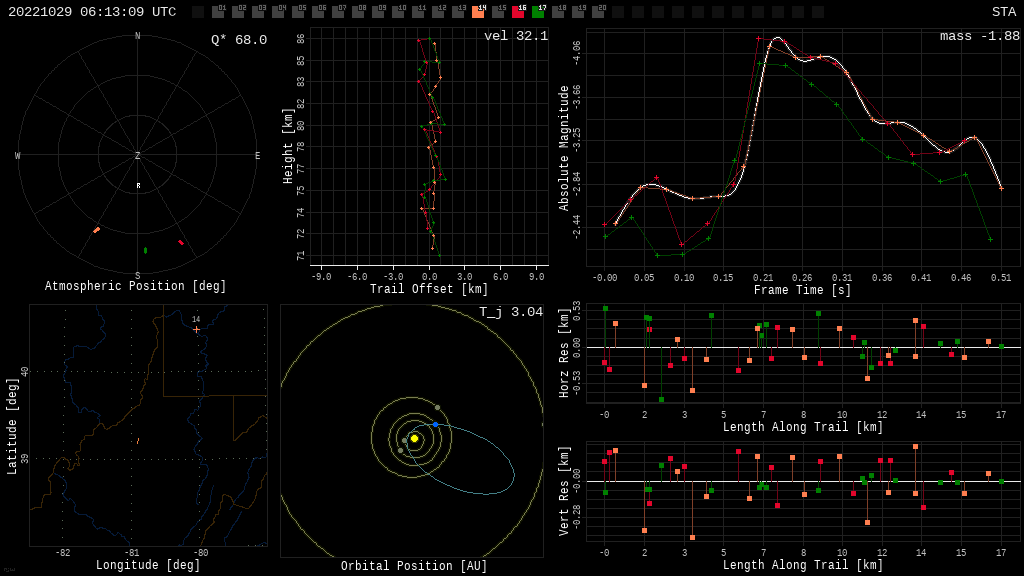
Task: Click the Absolute Magnitude axis label
Action: pos(564,148)
